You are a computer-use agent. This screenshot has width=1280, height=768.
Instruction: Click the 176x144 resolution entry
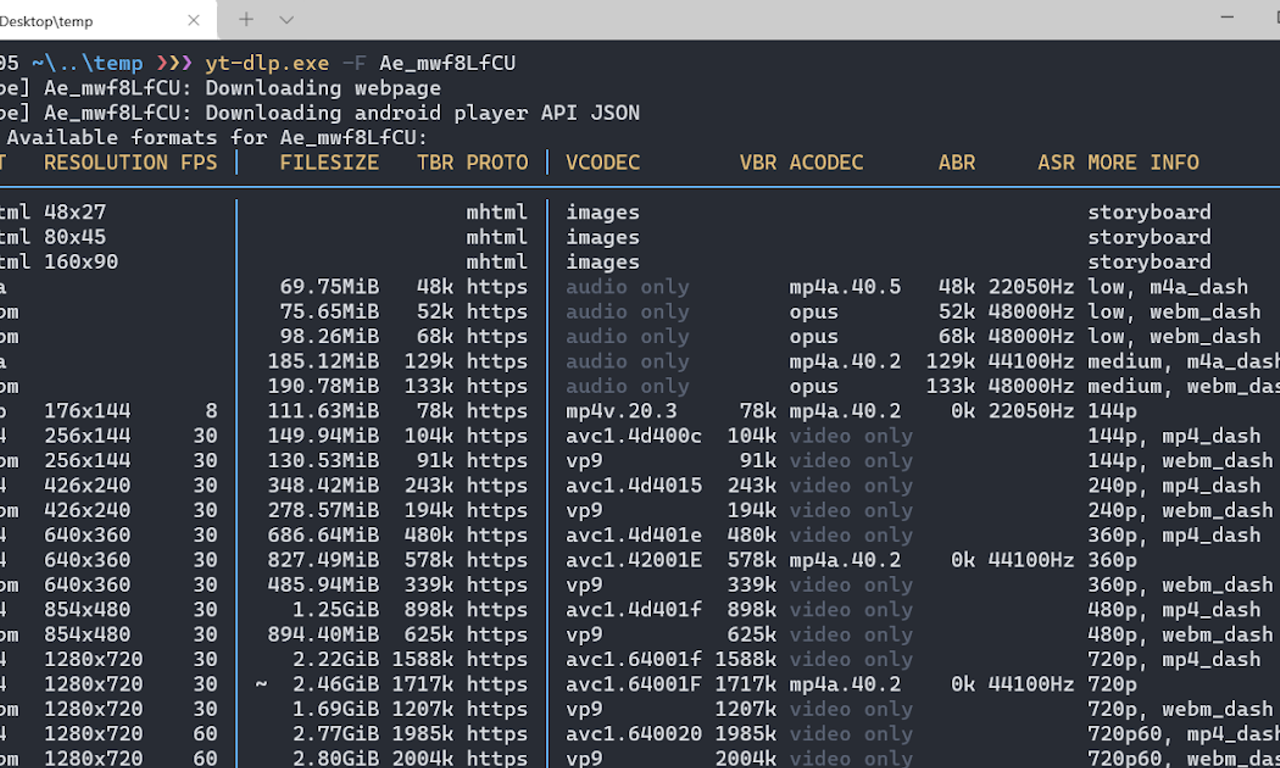pyautogui.click(x=87, y=411)
